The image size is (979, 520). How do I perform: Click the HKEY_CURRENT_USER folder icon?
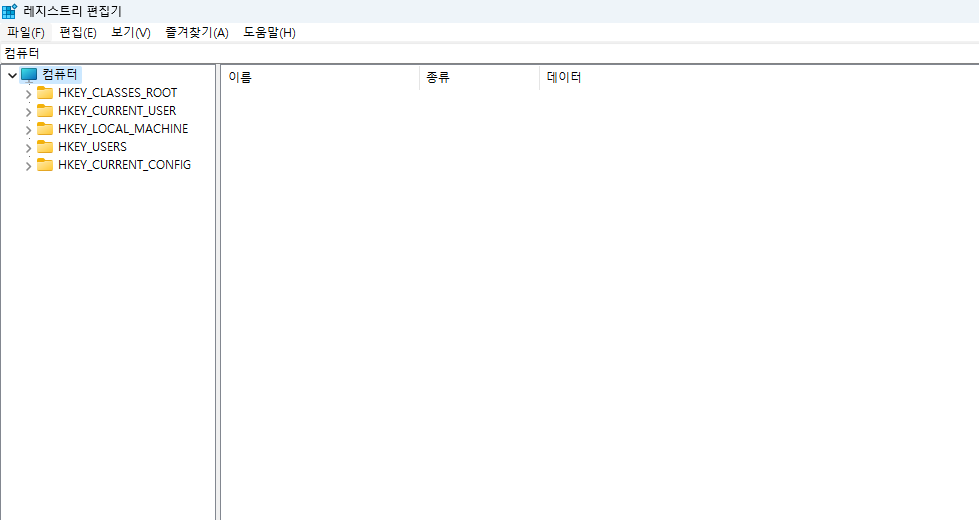point(45,110)
